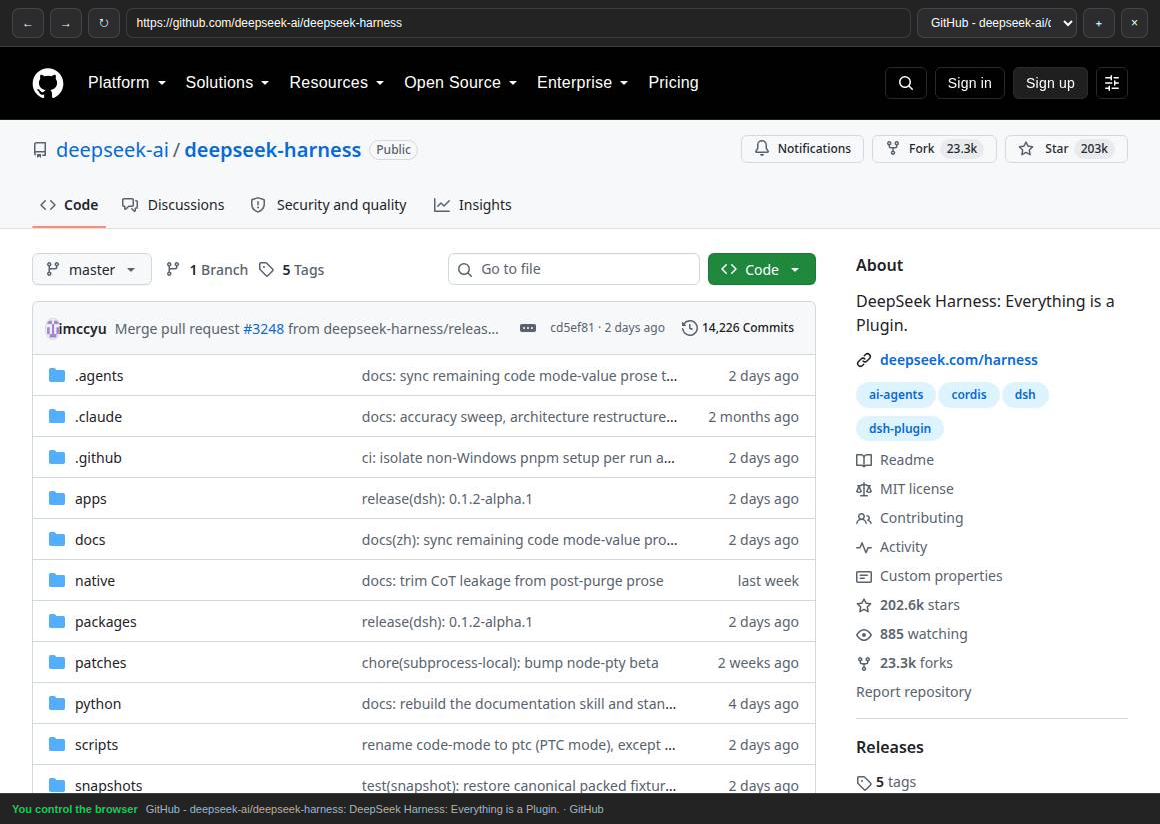Click Report repository
The width and height of the screenshot is (1160, 824).
click(914, 692)
